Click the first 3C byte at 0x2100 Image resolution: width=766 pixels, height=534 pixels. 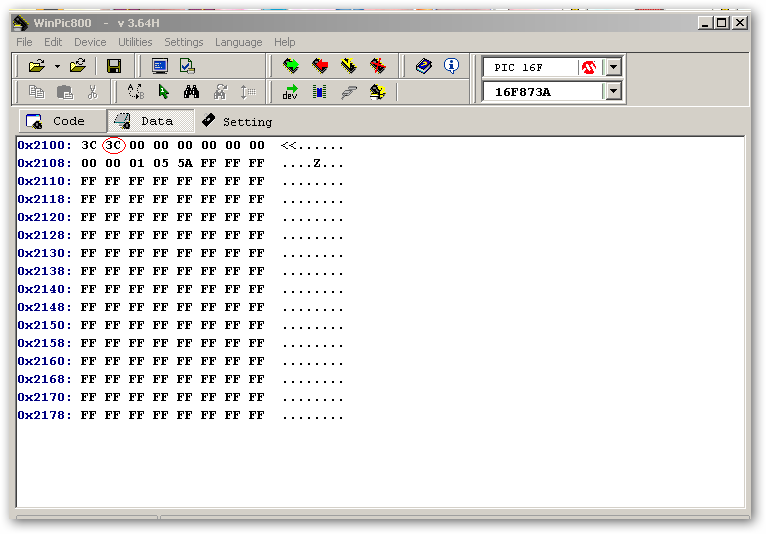click(x=89, y=145)
